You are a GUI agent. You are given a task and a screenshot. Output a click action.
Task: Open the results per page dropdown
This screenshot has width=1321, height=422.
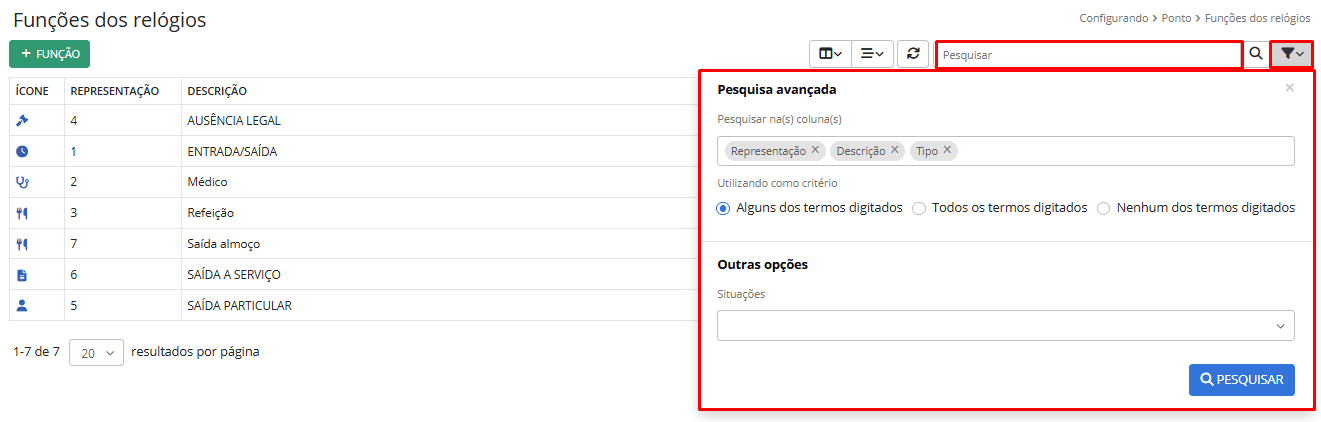96,353
